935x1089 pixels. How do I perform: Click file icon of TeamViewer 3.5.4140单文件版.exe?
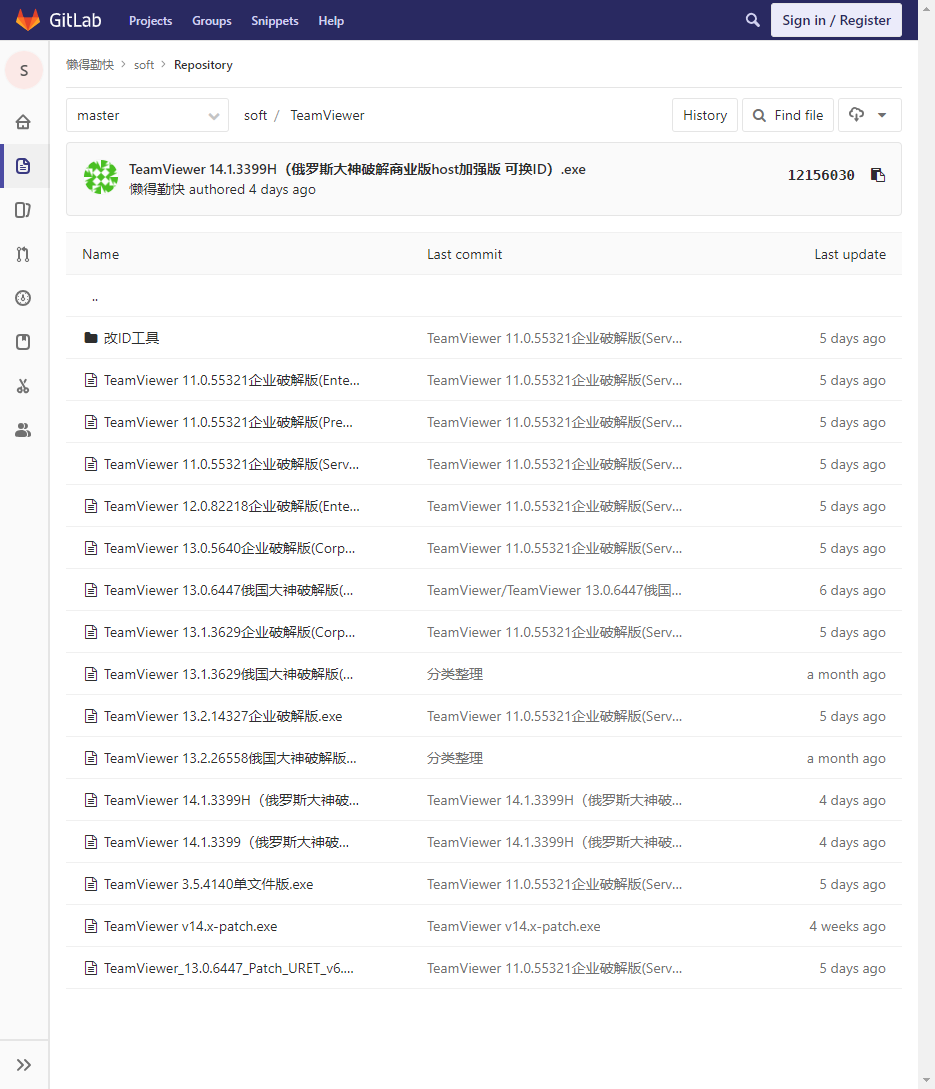(90, 884)
